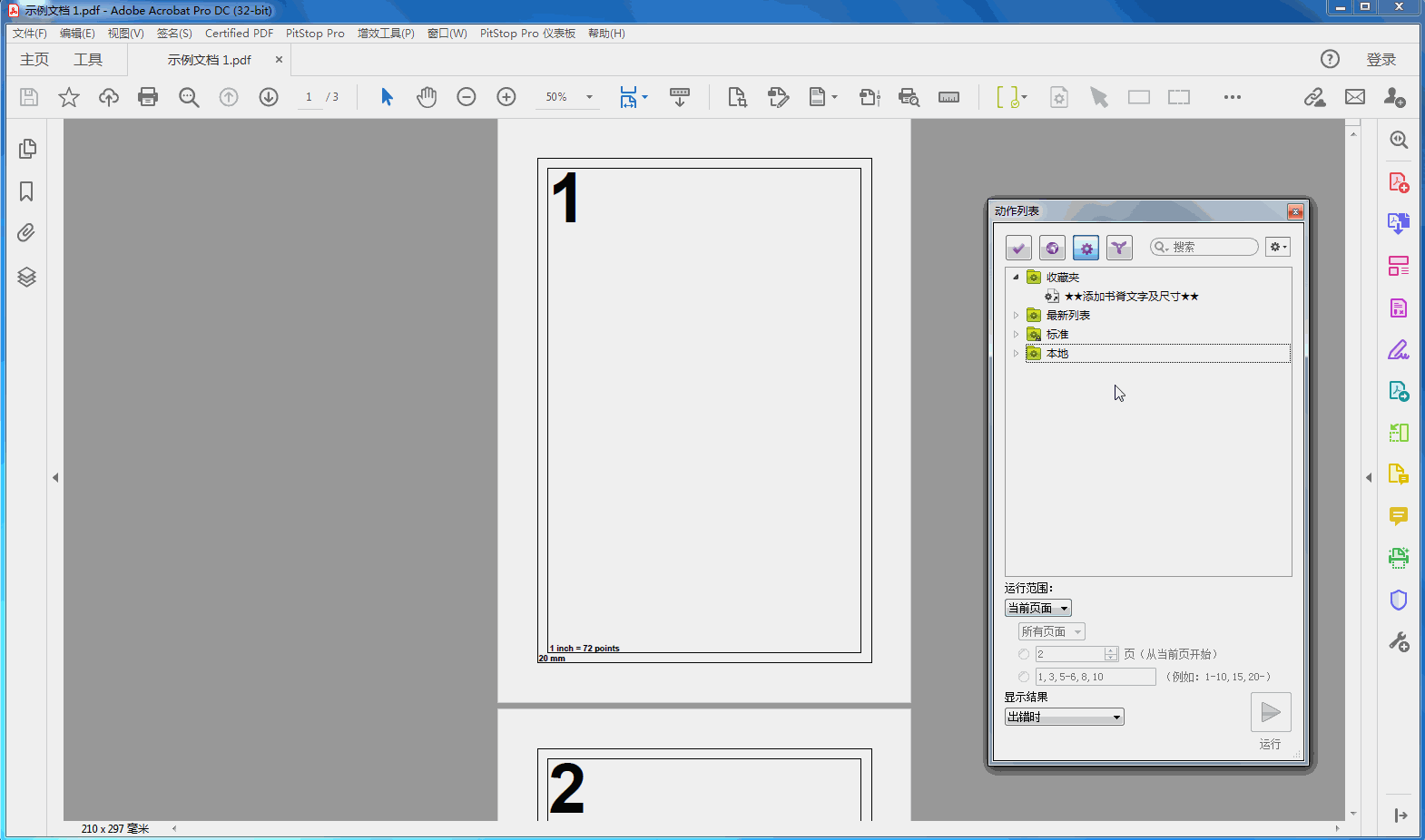Send file by email envelope icon
Screen dimensions: 1425x840
click(x=1355, y=97)
